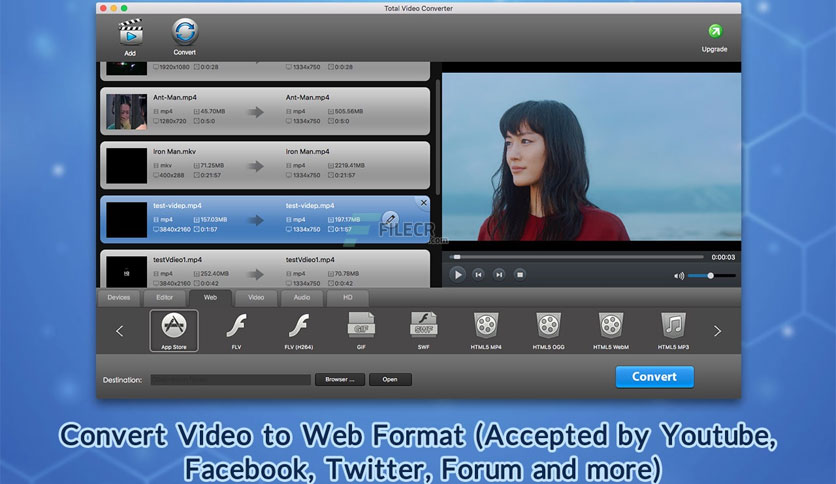The image size is (836, 484).
Task: Click source name Ant-Man.mp4
Action: click(x=175, y=98)
